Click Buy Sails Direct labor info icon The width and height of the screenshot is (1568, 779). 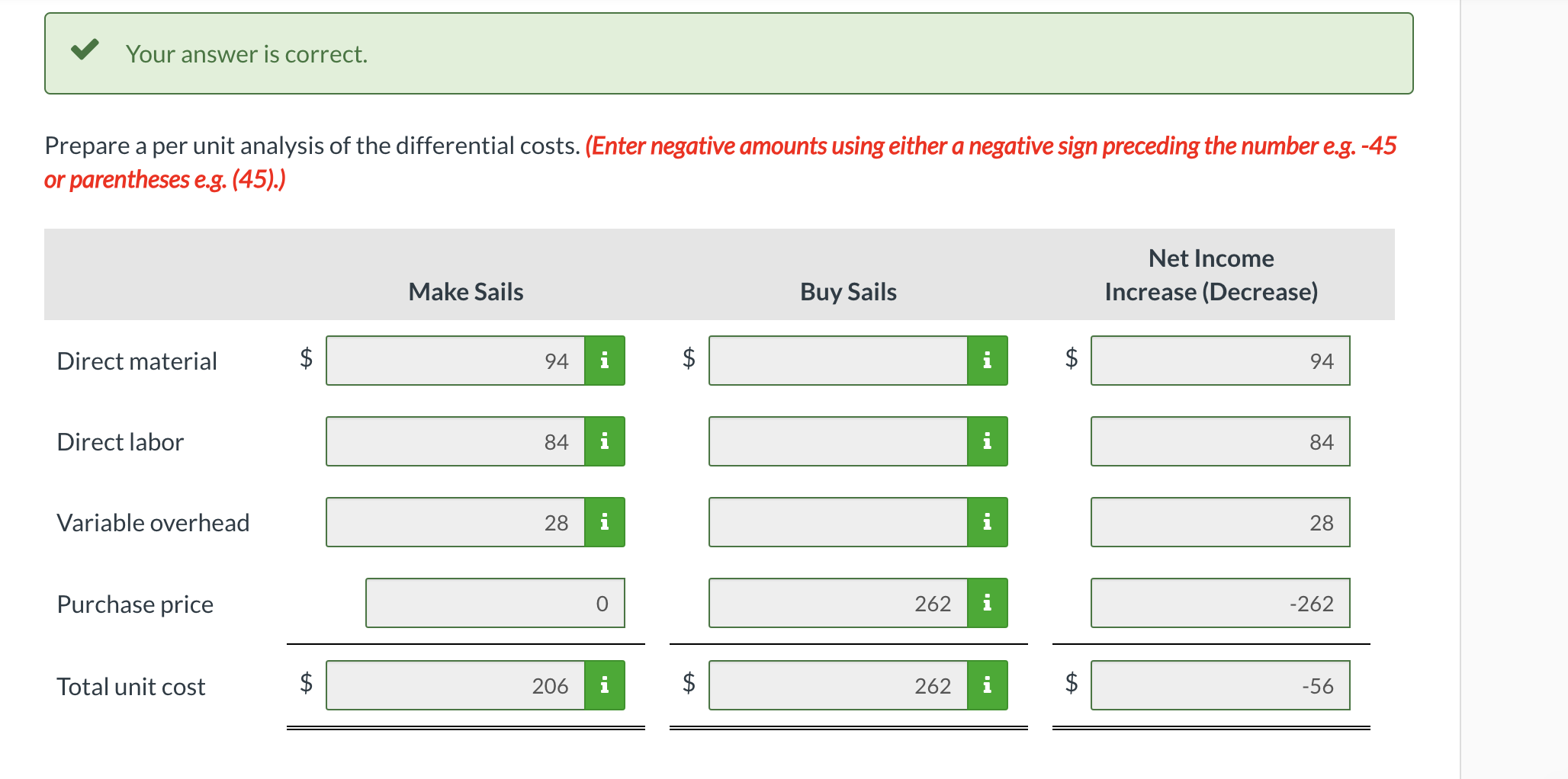click(x=988, y=441)
